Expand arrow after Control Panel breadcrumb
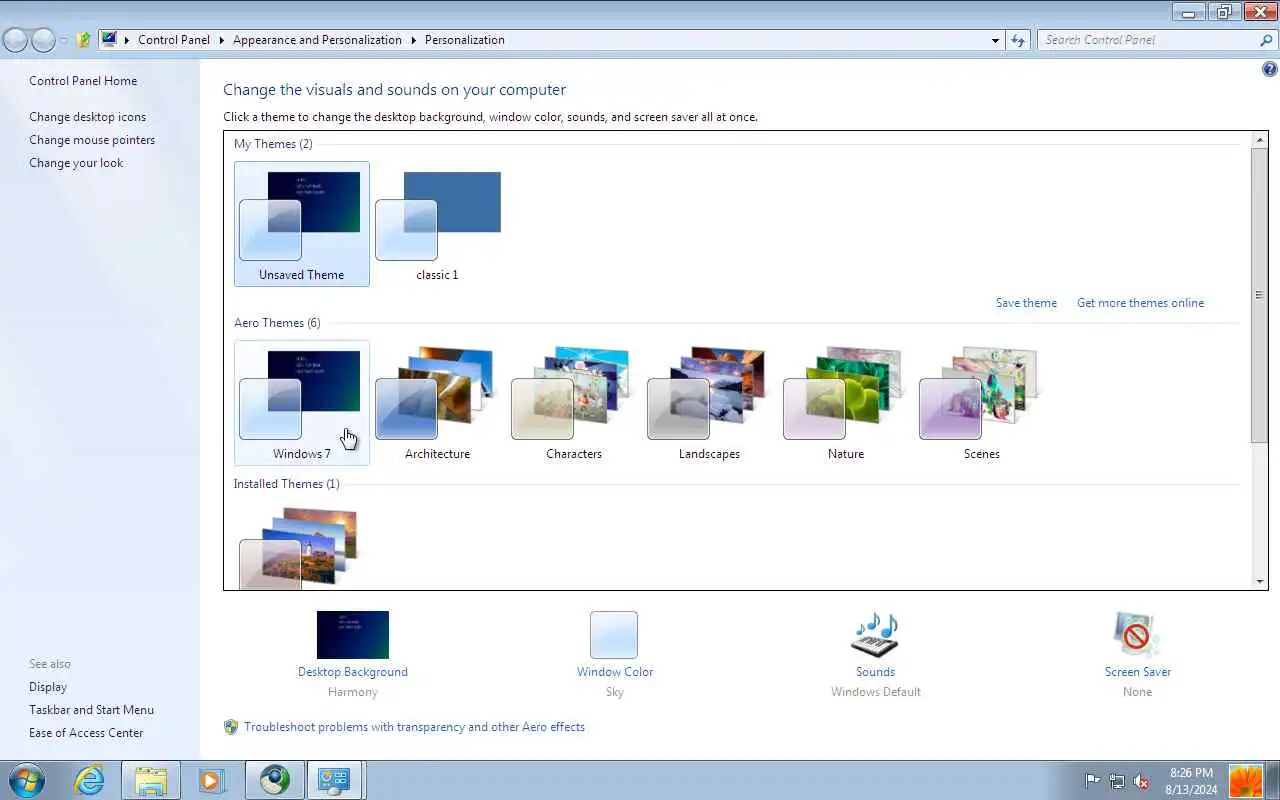Image resolution: width=1280 pixels, height=800 pixels. (221, 40)
